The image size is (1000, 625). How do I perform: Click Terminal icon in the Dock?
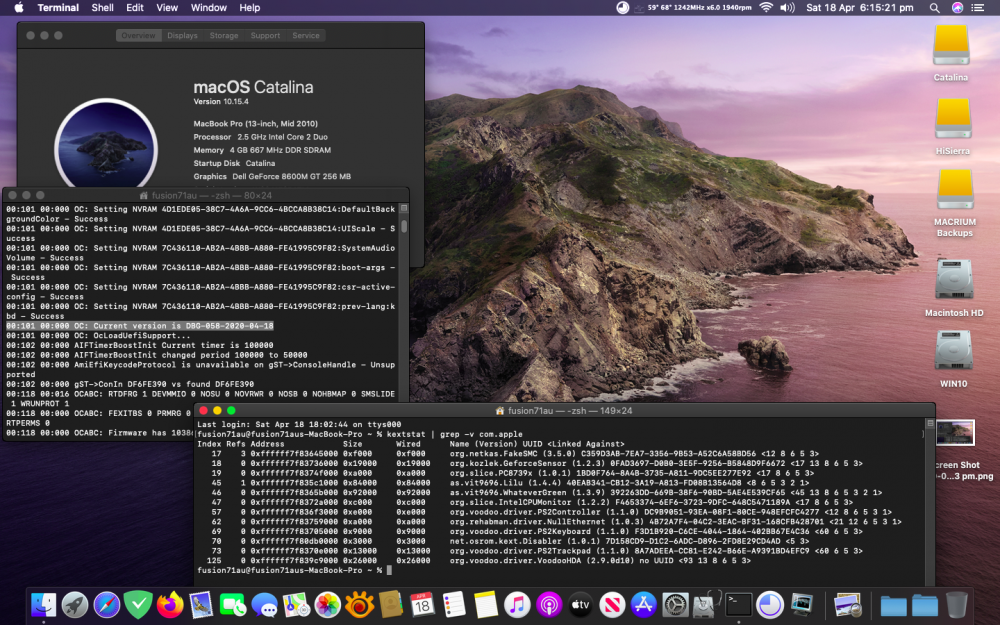click(x=739, y=605)
